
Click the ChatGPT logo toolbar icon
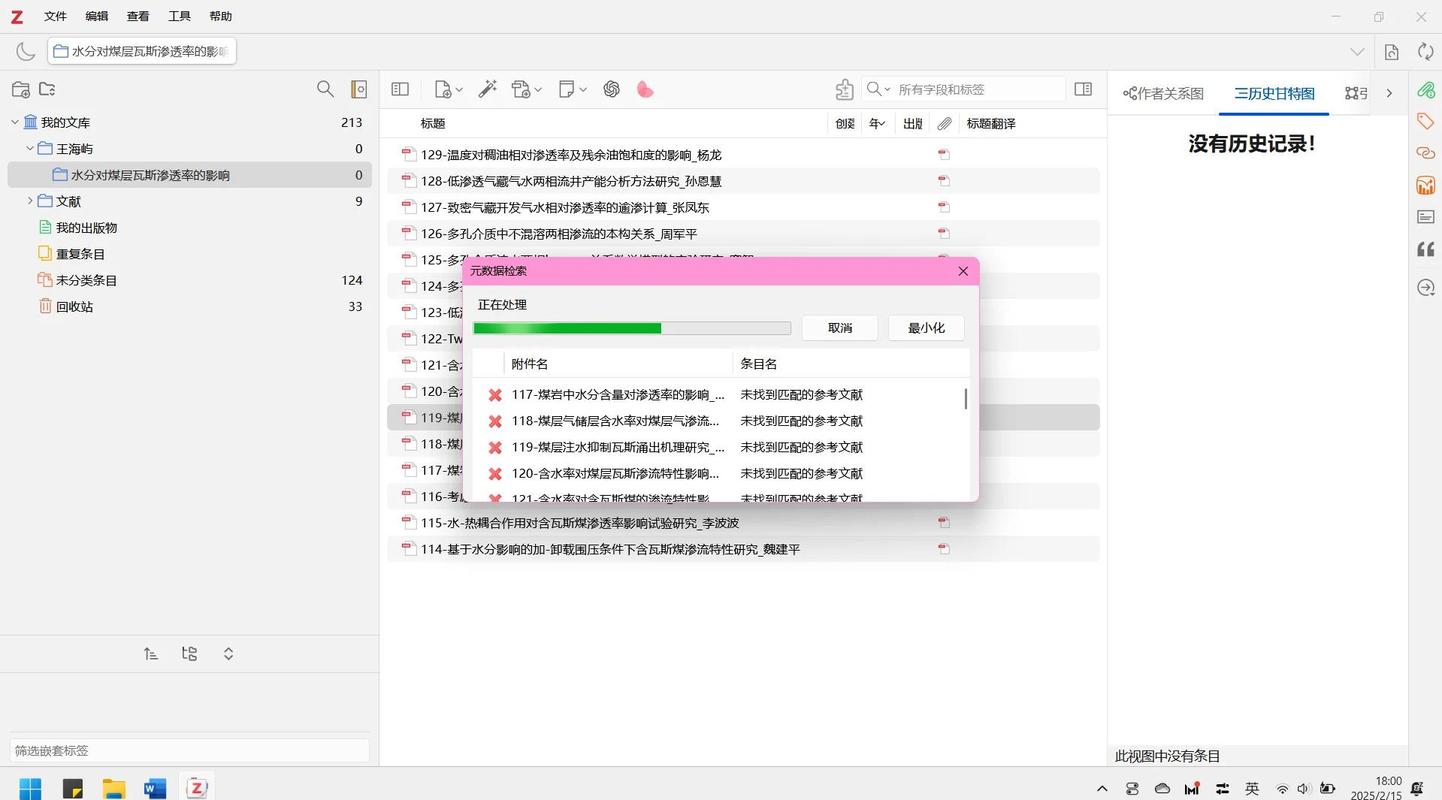coord(612,89)
